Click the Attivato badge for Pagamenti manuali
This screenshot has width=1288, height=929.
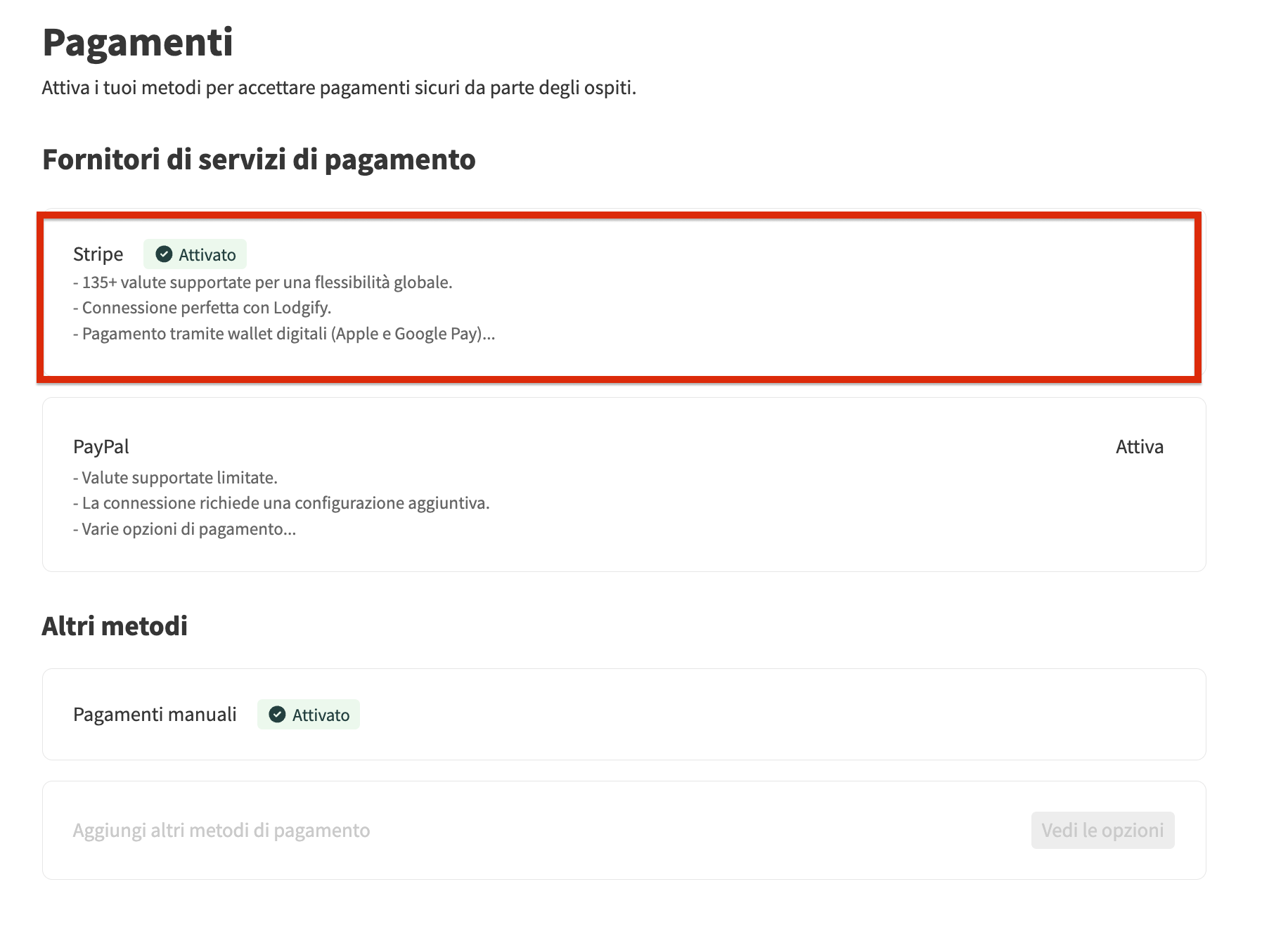pyautogui.click(x=308, y=714)
